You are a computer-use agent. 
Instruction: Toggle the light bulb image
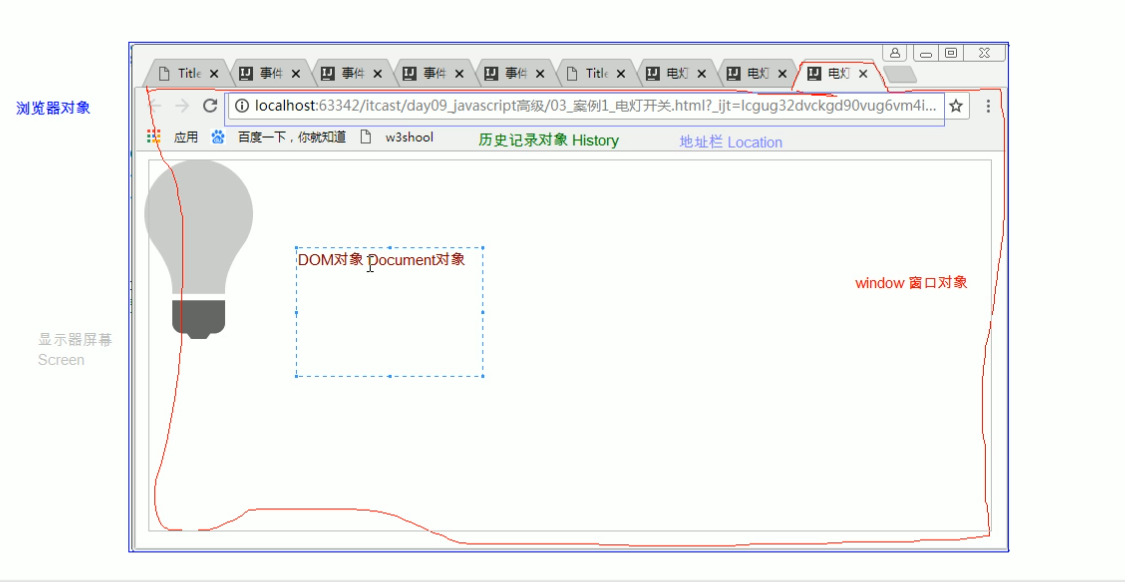(x=199, y=248)
